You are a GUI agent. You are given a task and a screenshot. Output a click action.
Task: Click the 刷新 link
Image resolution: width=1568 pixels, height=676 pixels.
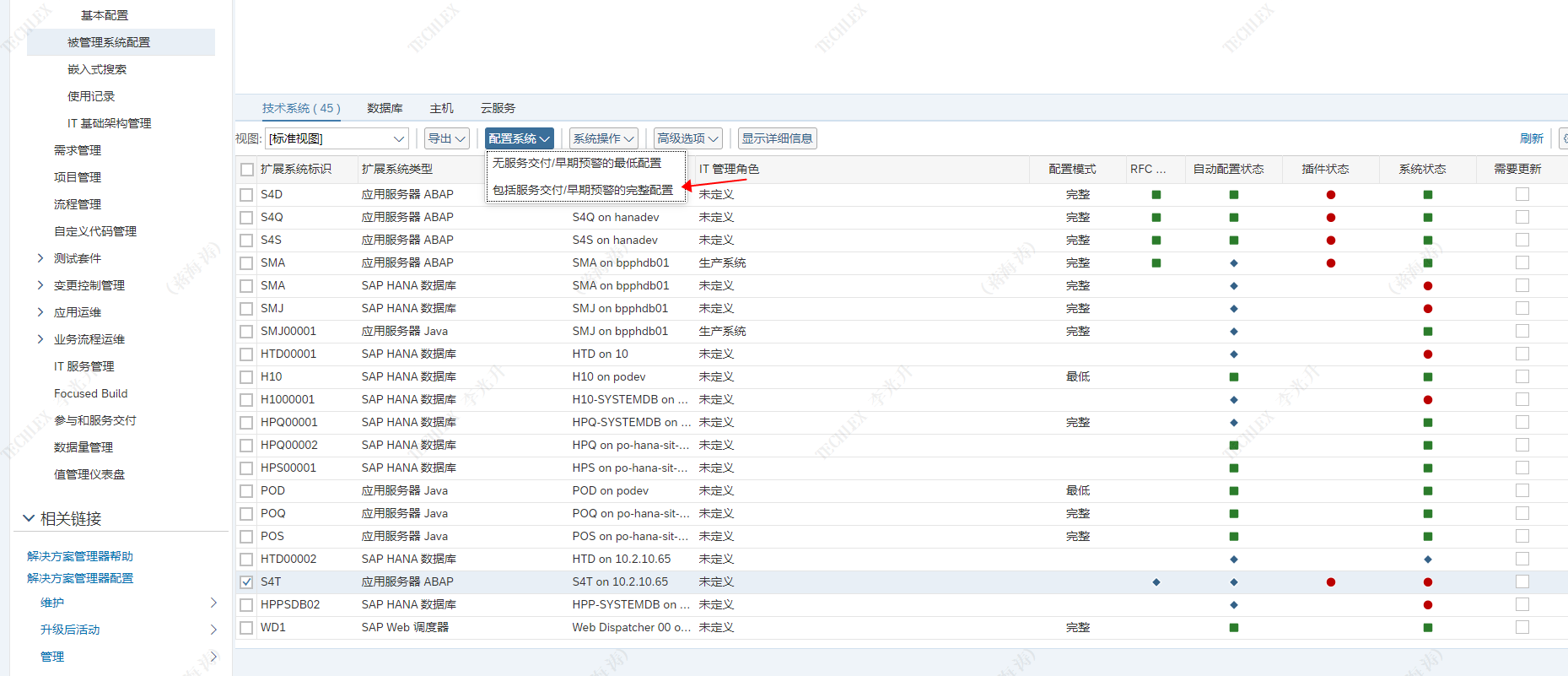pyautogui.click(x=1532, y=138)
